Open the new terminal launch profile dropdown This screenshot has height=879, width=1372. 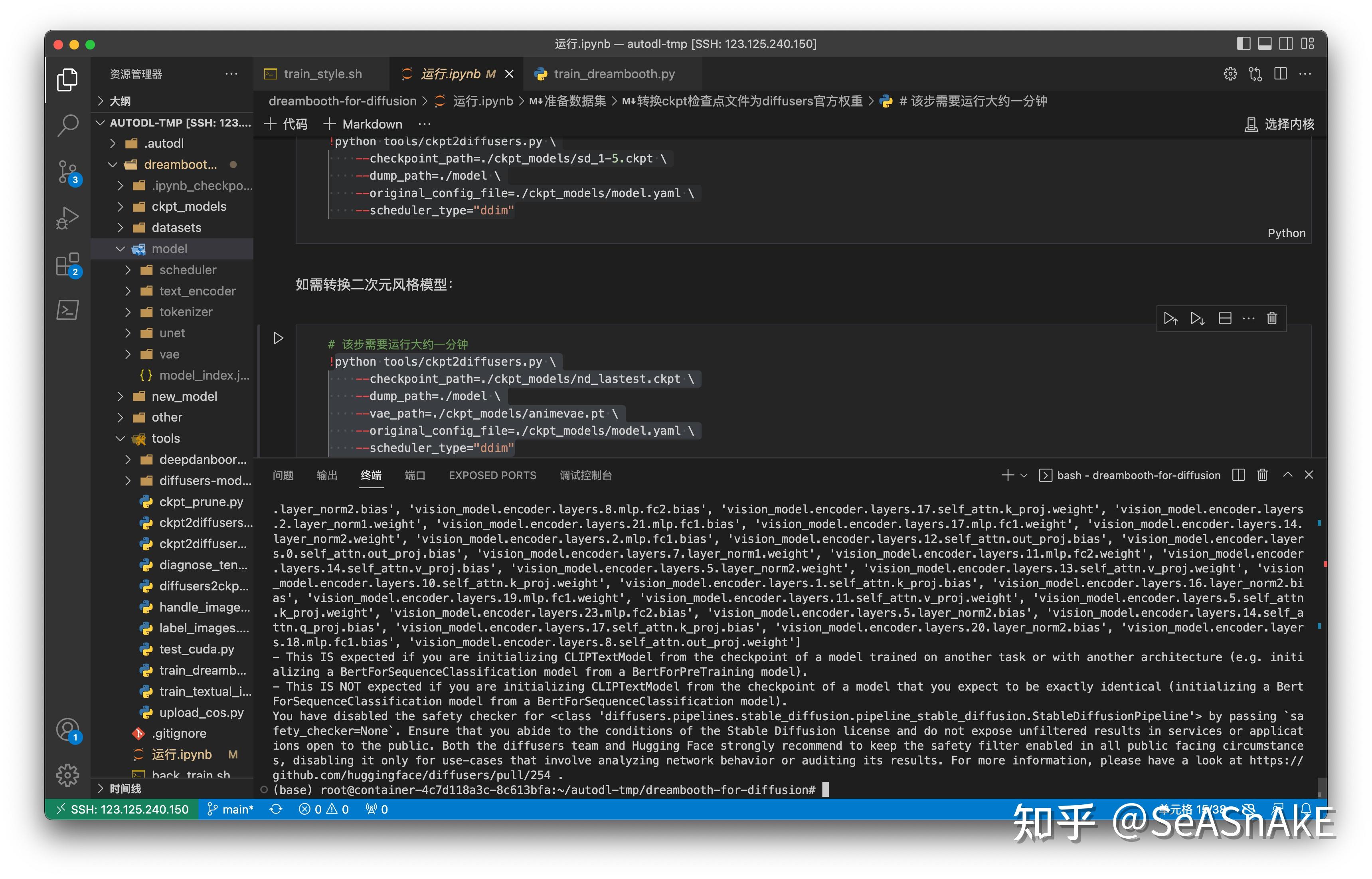1024,475
